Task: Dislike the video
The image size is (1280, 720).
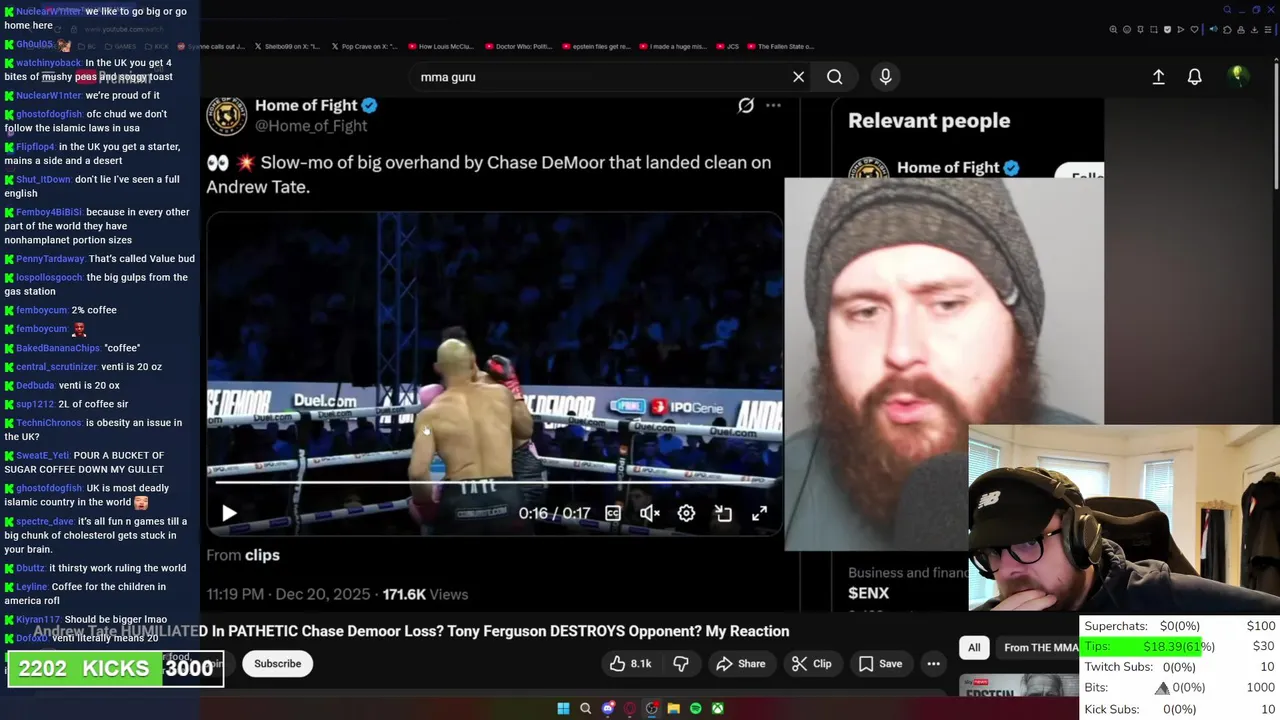Action: coord(681,664)
